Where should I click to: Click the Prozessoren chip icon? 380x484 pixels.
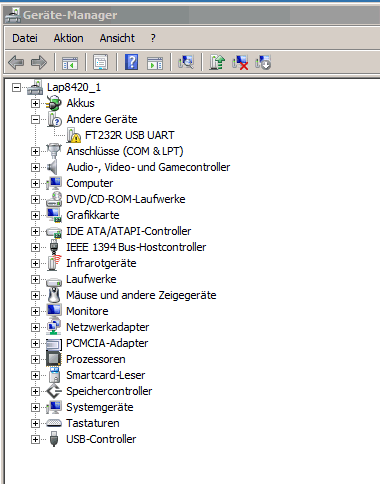click(x=54, y=359)
